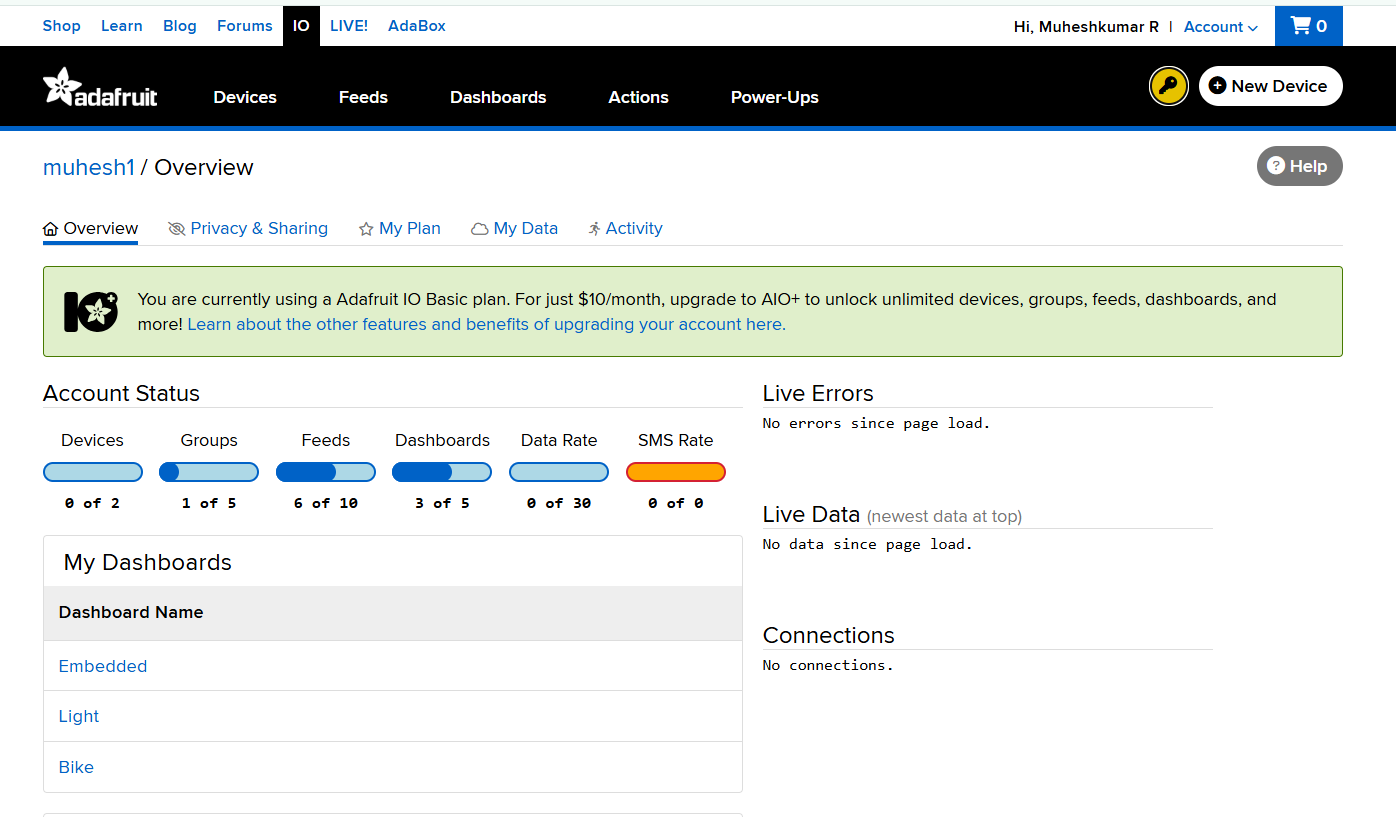The image size is (1396, 817).
Task: Select the Overview tab
Action: [x=90, y=228]
